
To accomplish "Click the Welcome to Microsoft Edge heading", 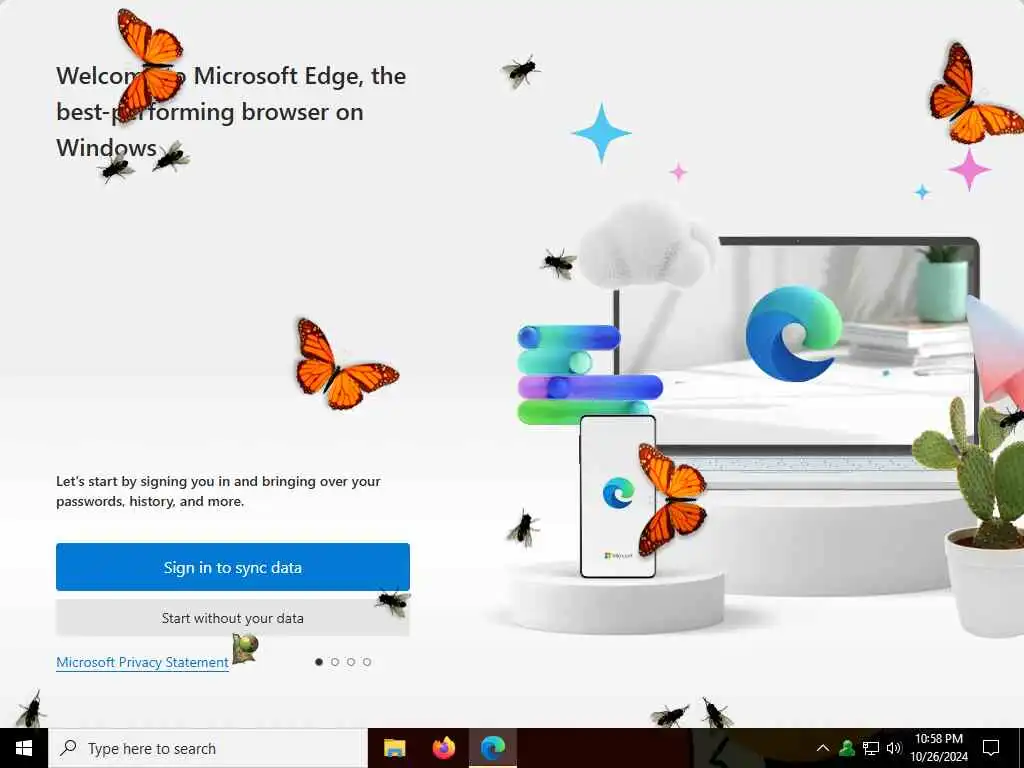I will [x=231, y=112].
